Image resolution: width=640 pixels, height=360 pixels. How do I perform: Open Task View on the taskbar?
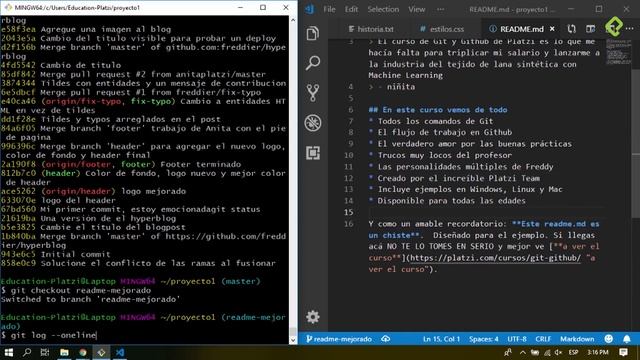pos(45,352)
